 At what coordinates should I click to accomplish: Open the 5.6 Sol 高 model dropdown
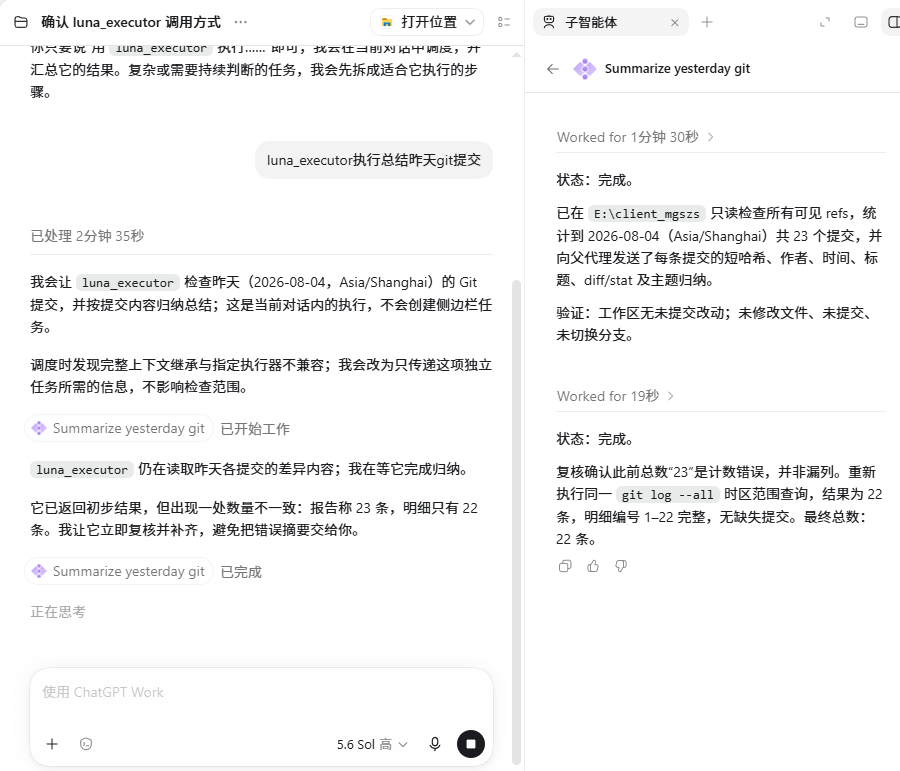372,744
